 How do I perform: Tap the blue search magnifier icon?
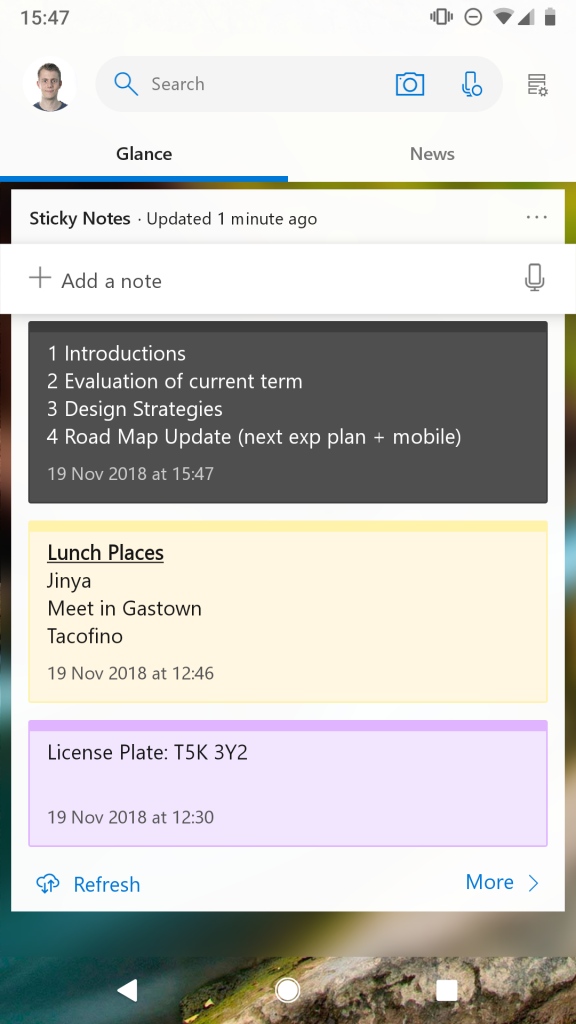click(x=126, y=84)
